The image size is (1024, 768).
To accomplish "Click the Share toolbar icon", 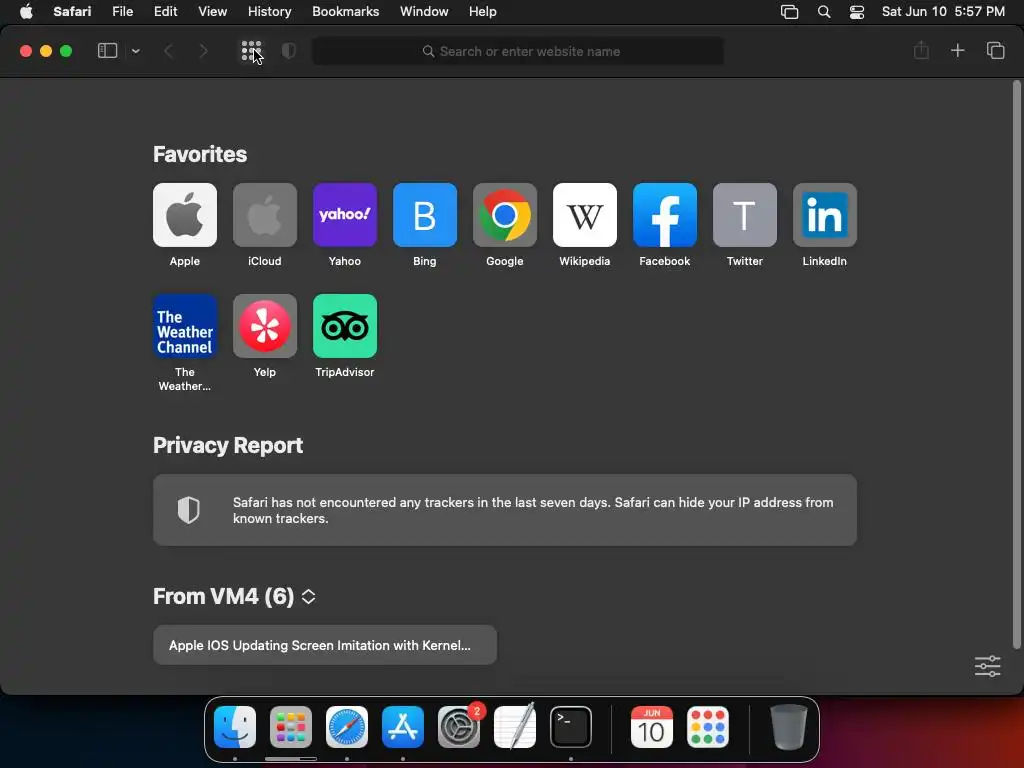I will (x=921, y=50).
